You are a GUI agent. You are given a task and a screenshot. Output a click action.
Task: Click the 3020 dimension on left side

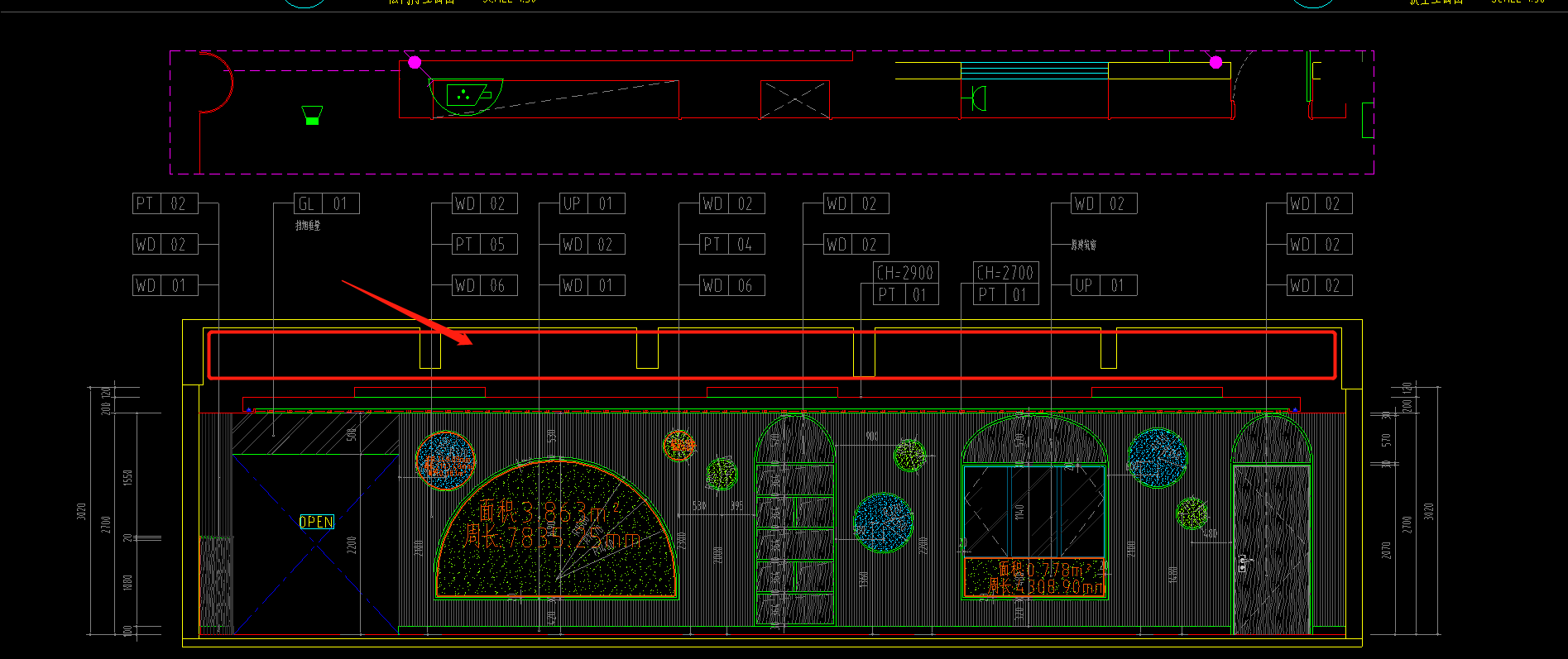pyautogui.click(x=81, y=511)
